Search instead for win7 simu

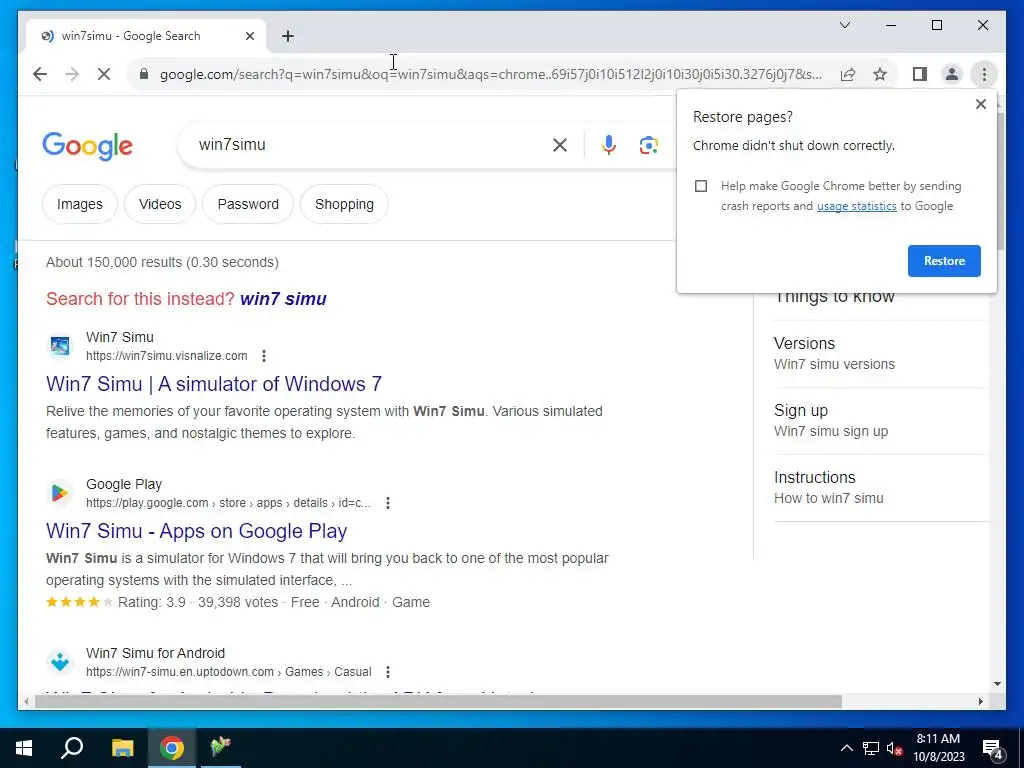click(283, 298)
